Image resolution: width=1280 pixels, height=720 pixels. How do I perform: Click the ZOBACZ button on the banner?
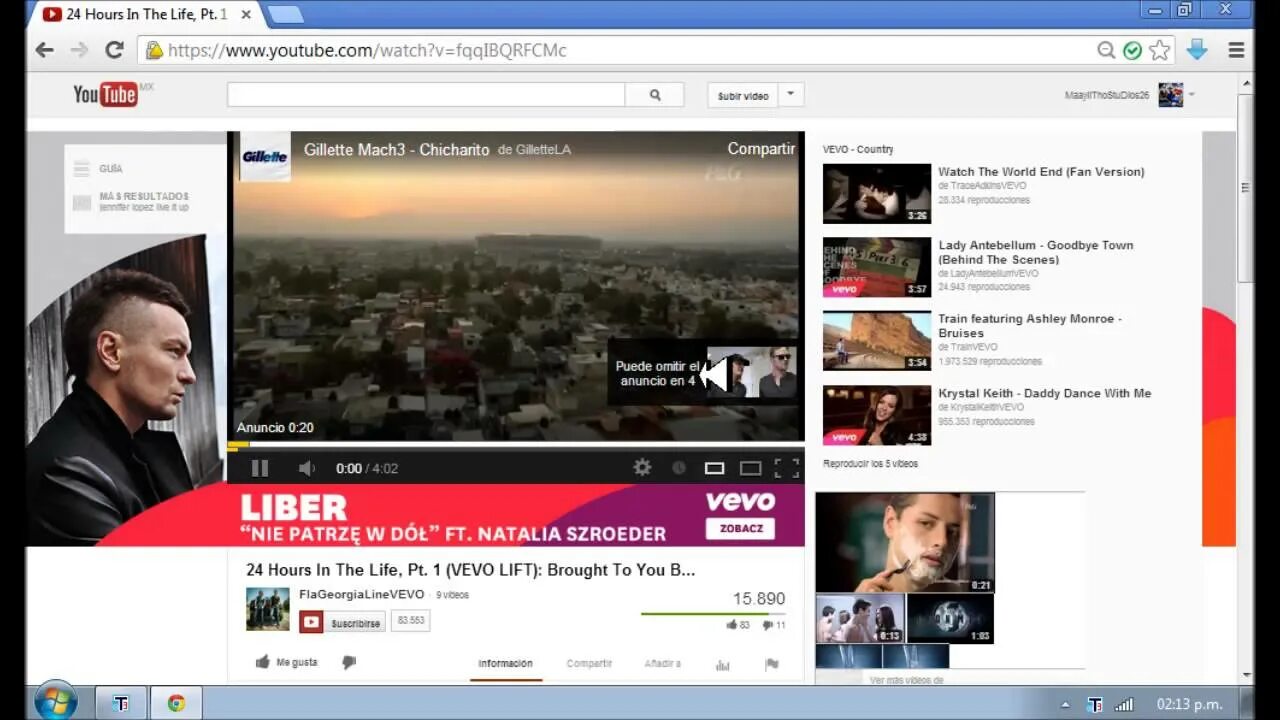(x=741, y=528)
